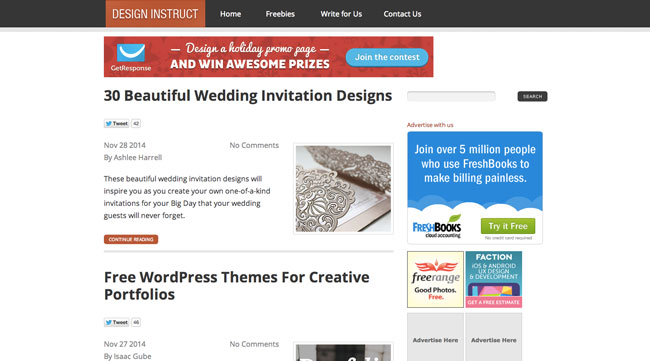This screenshot has height=361, width=650.
Task: Tweet the wedding invitation article
Action: tap(116, 124)
